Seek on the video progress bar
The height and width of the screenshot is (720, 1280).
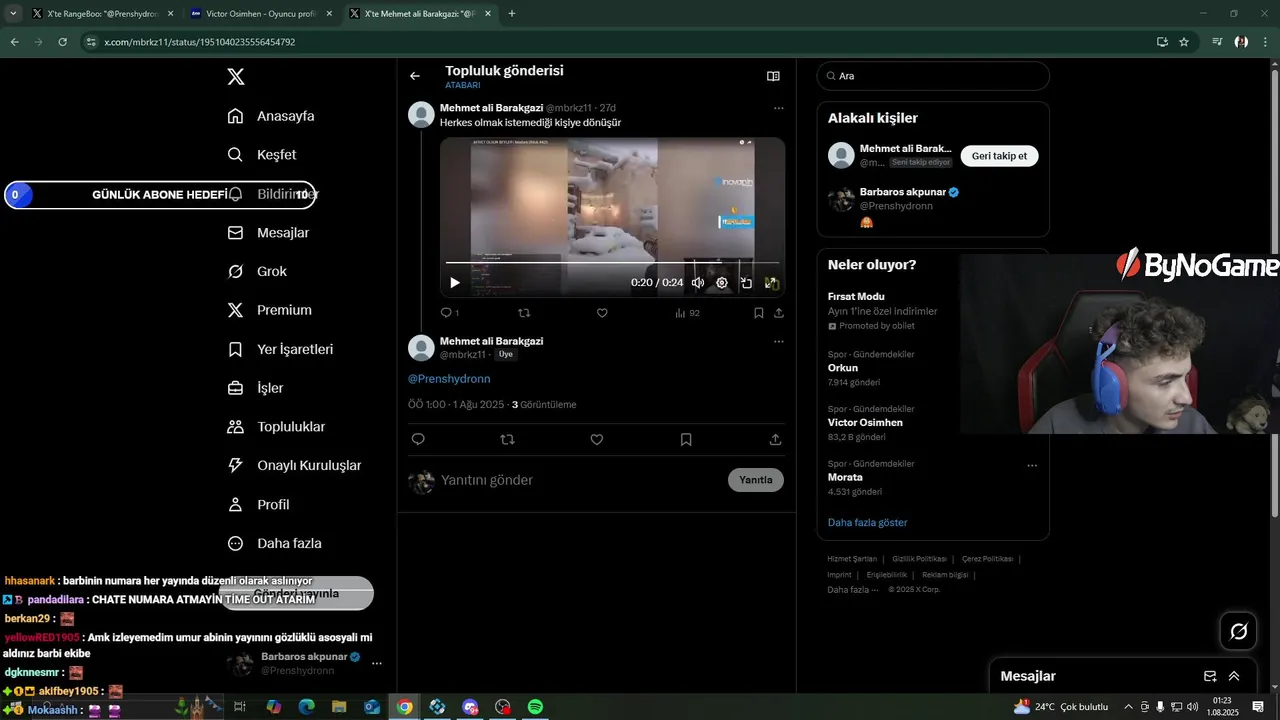click(612, 263)
